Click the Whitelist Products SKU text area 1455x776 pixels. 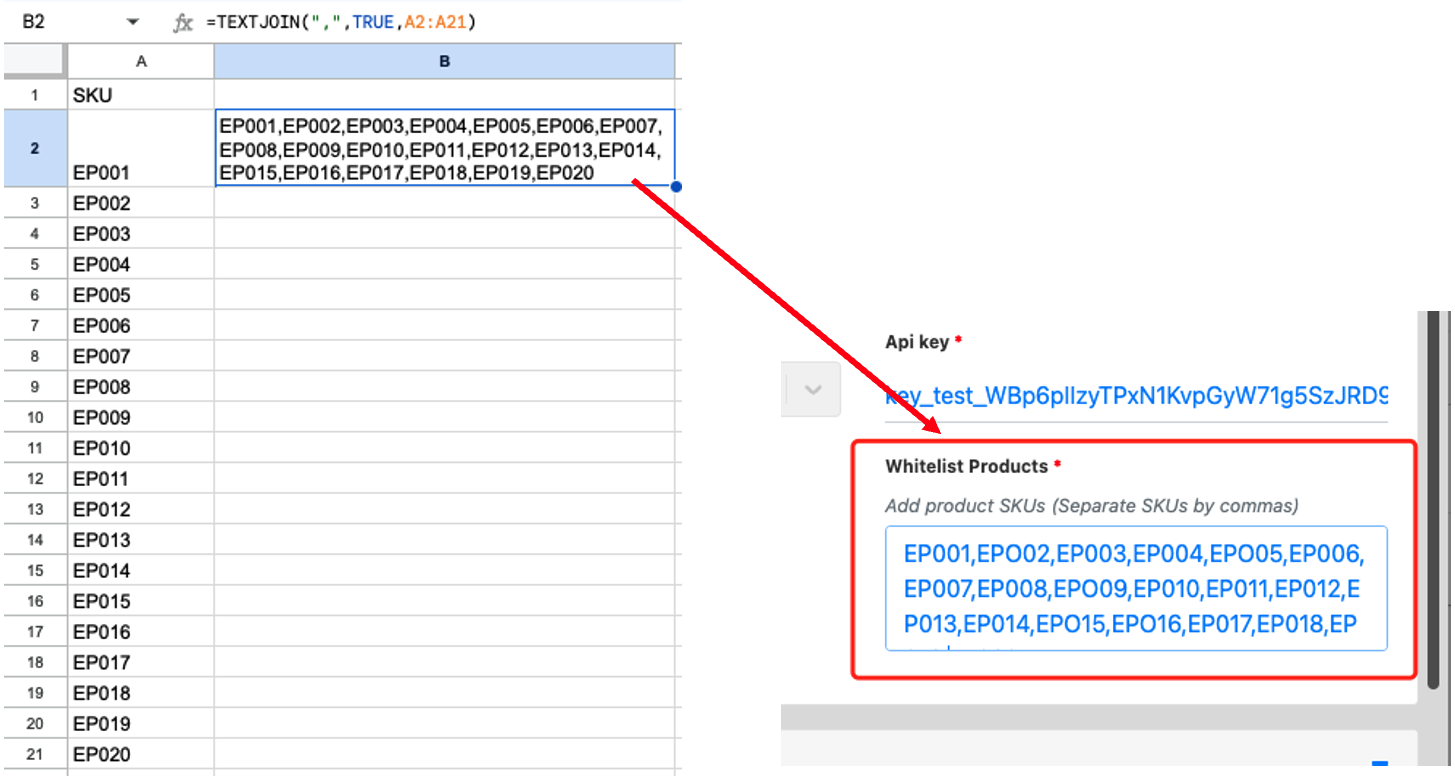(x=1136, y=588)
